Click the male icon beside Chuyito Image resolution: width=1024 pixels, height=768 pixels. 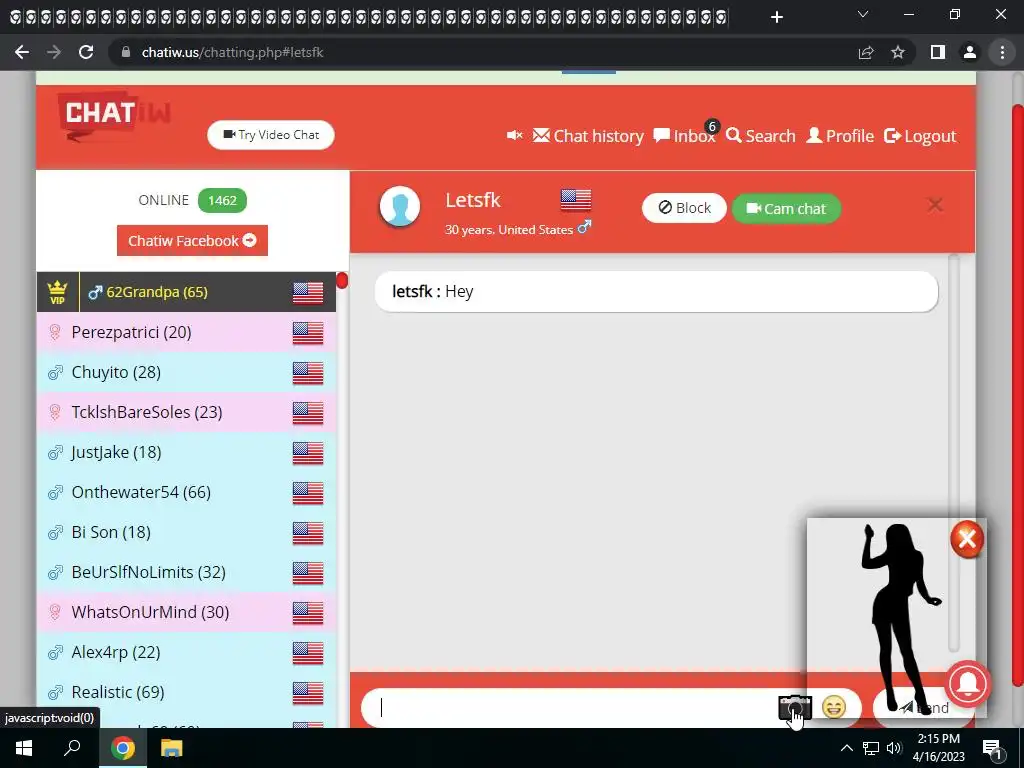[55, 372]
